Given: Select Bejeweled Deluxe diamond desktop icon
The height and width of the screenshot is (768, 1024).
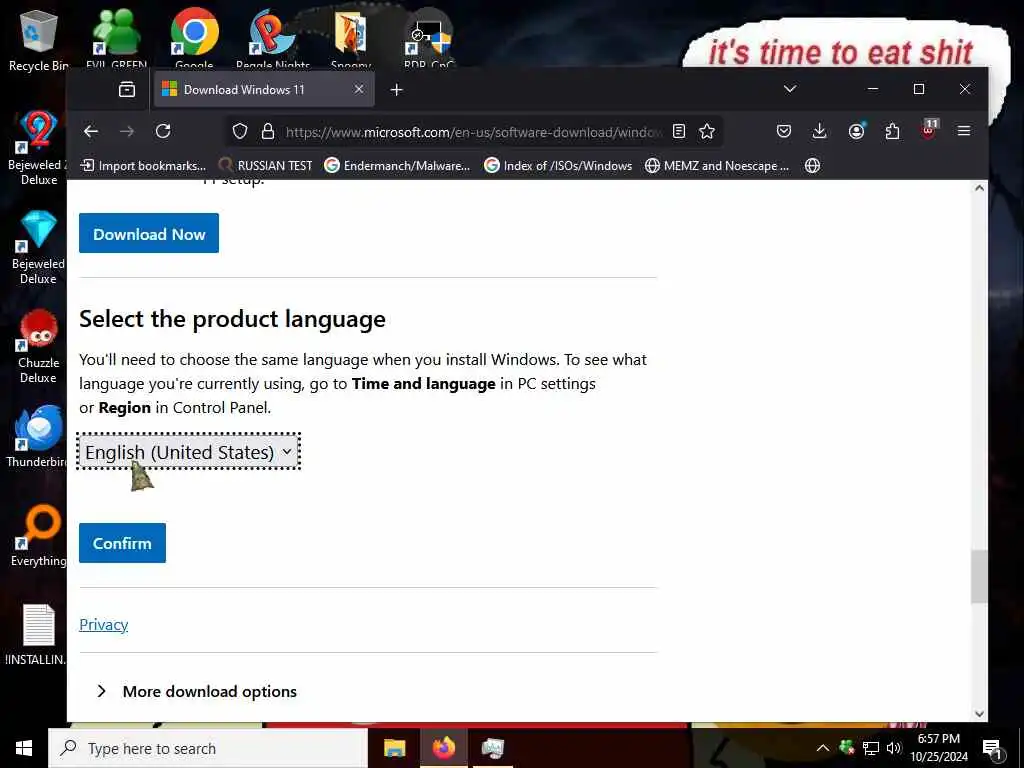Looking at the screenshot, I should [38, 247].
